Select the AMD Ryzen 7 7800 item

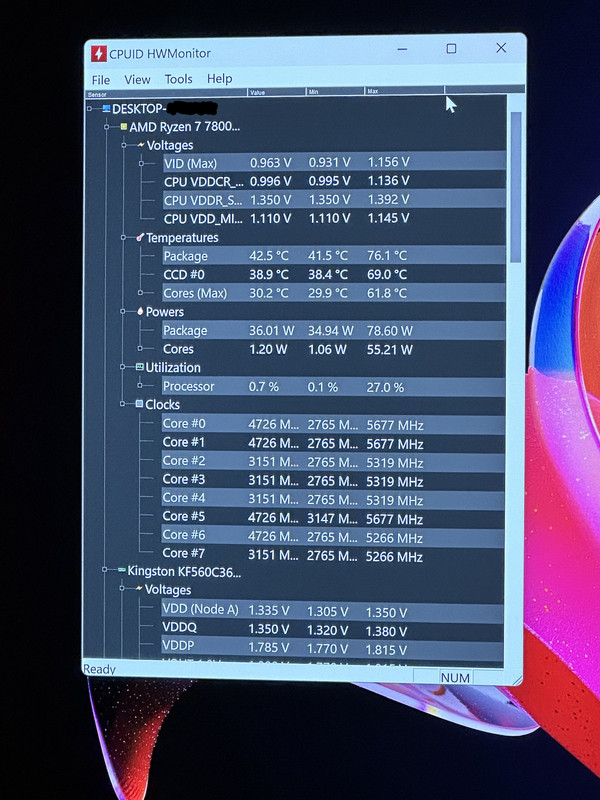pos(184,127)
